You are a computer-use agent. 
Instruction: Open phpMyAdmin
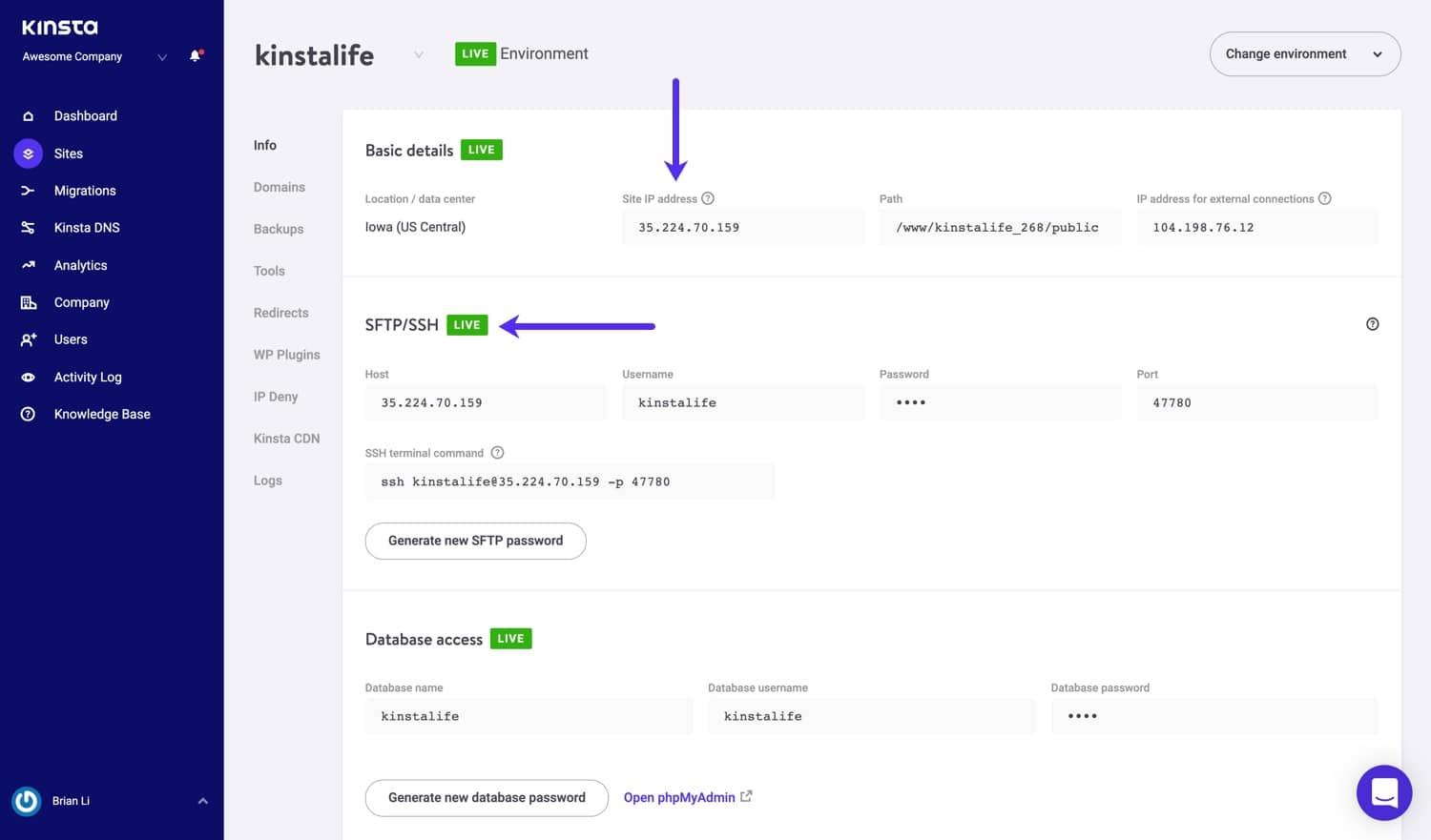pos(679,797)
